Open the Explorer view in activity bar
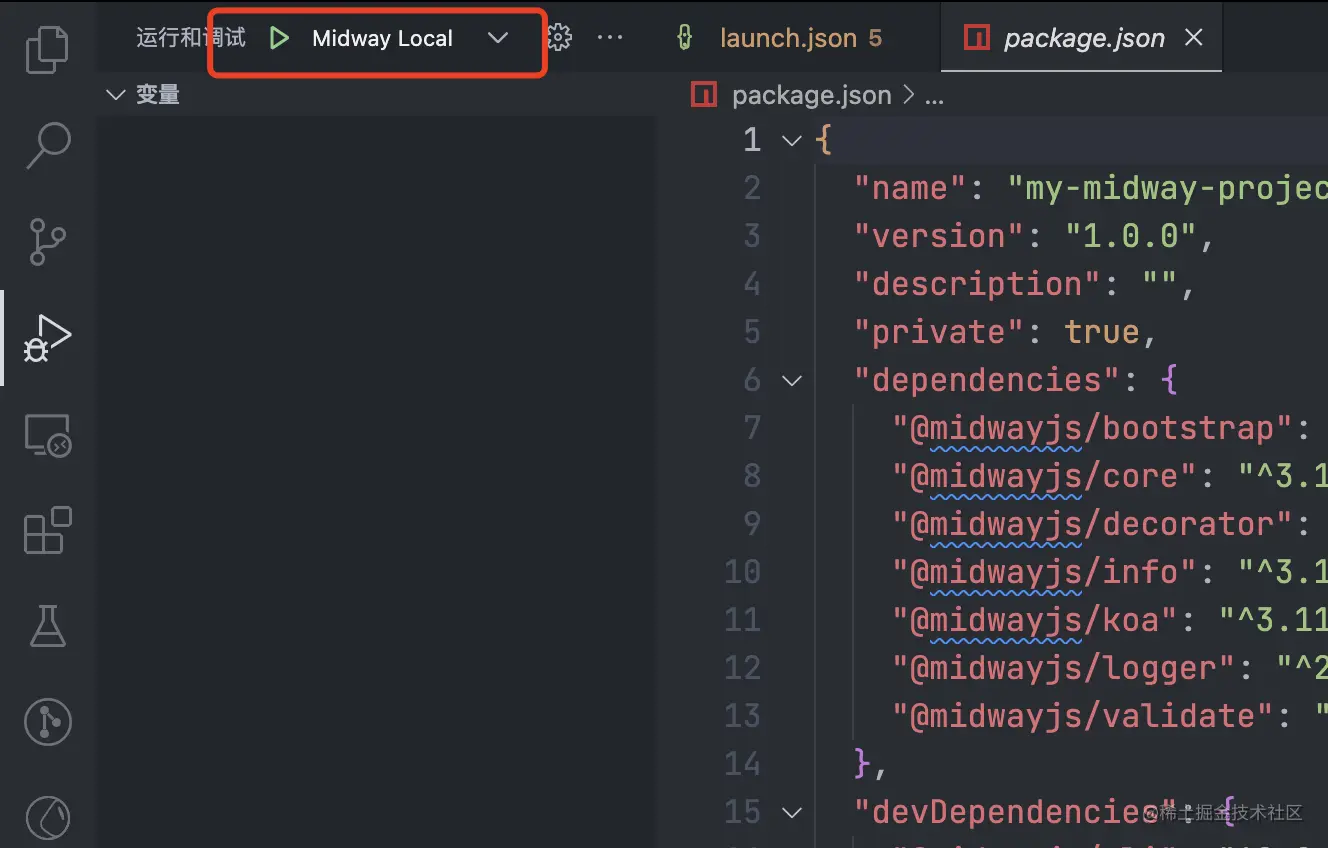The width and height of the screenshot is (1328, 848). pyautogui.click(x=47, y=50)
